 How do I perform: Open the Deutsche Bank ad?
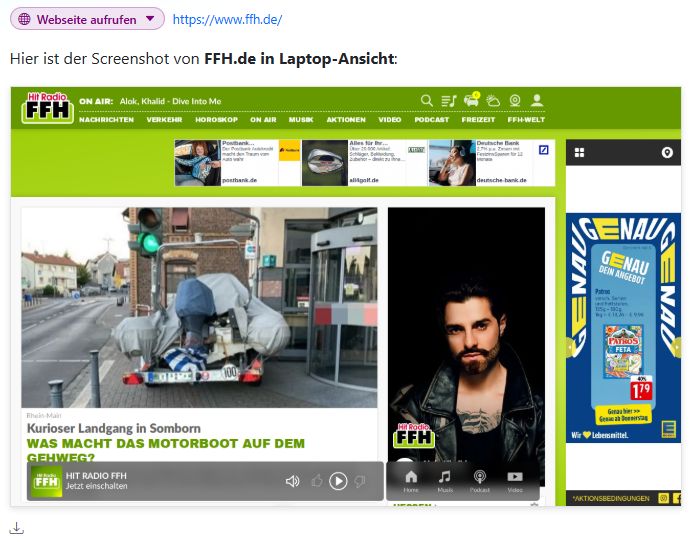click(x=492, y=163)
